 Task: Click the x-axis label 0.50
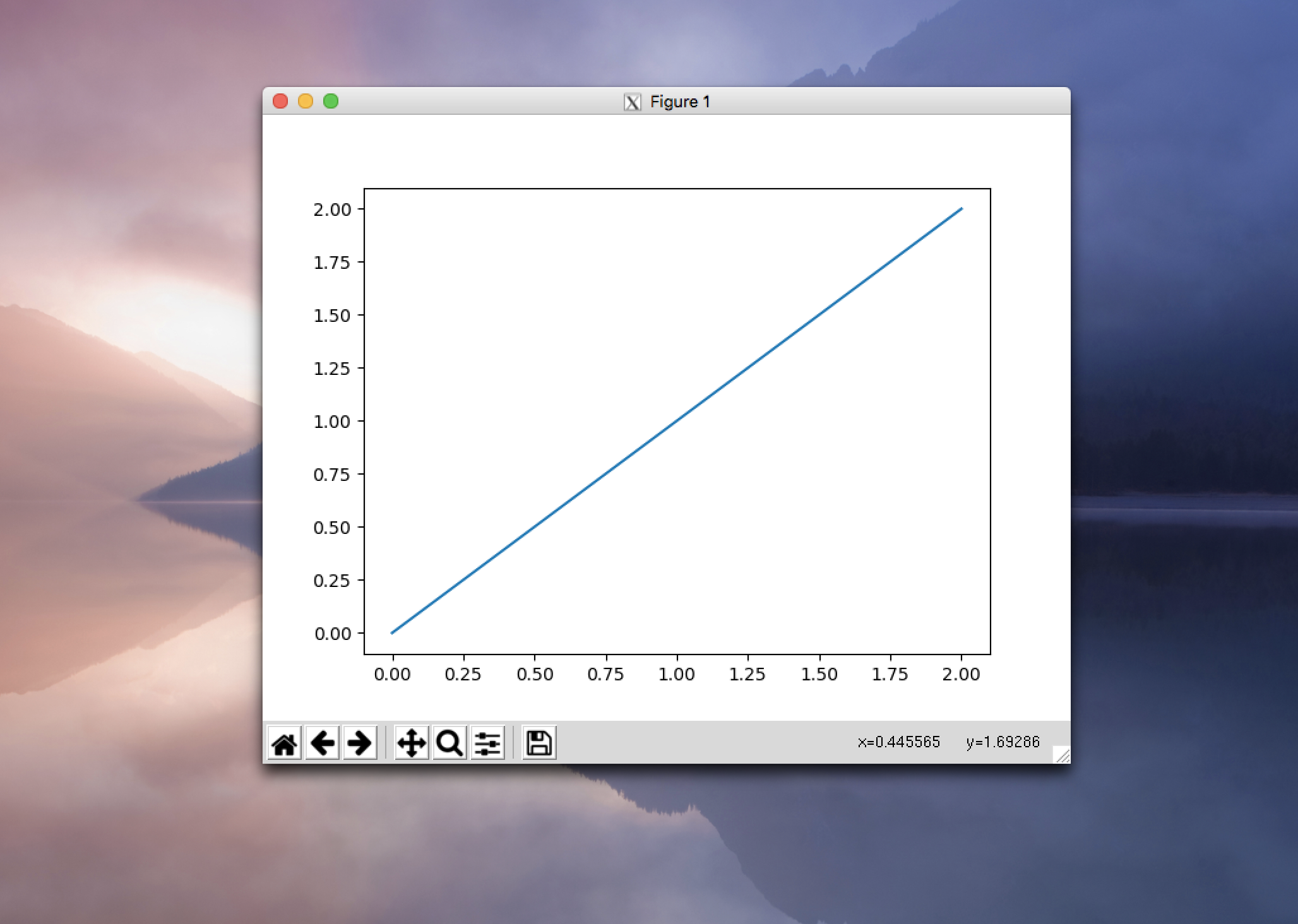pos(535,675)
